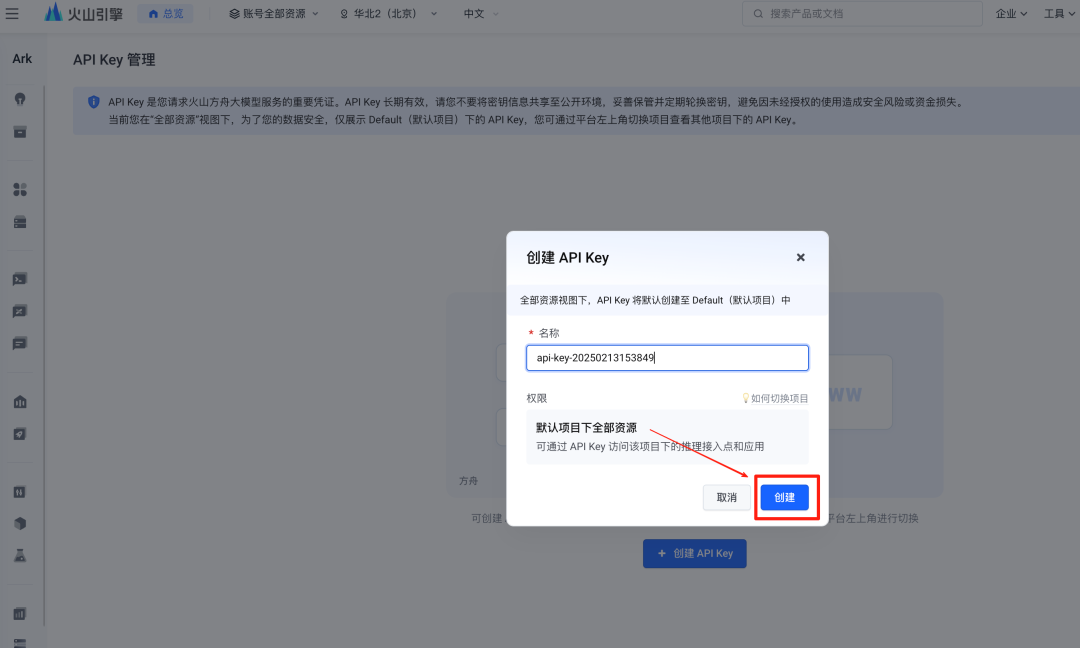Image resolution: width=1080 pixels, height=648 pixels.
Task: Focus the 名称 API key name field
Action: 667,358
